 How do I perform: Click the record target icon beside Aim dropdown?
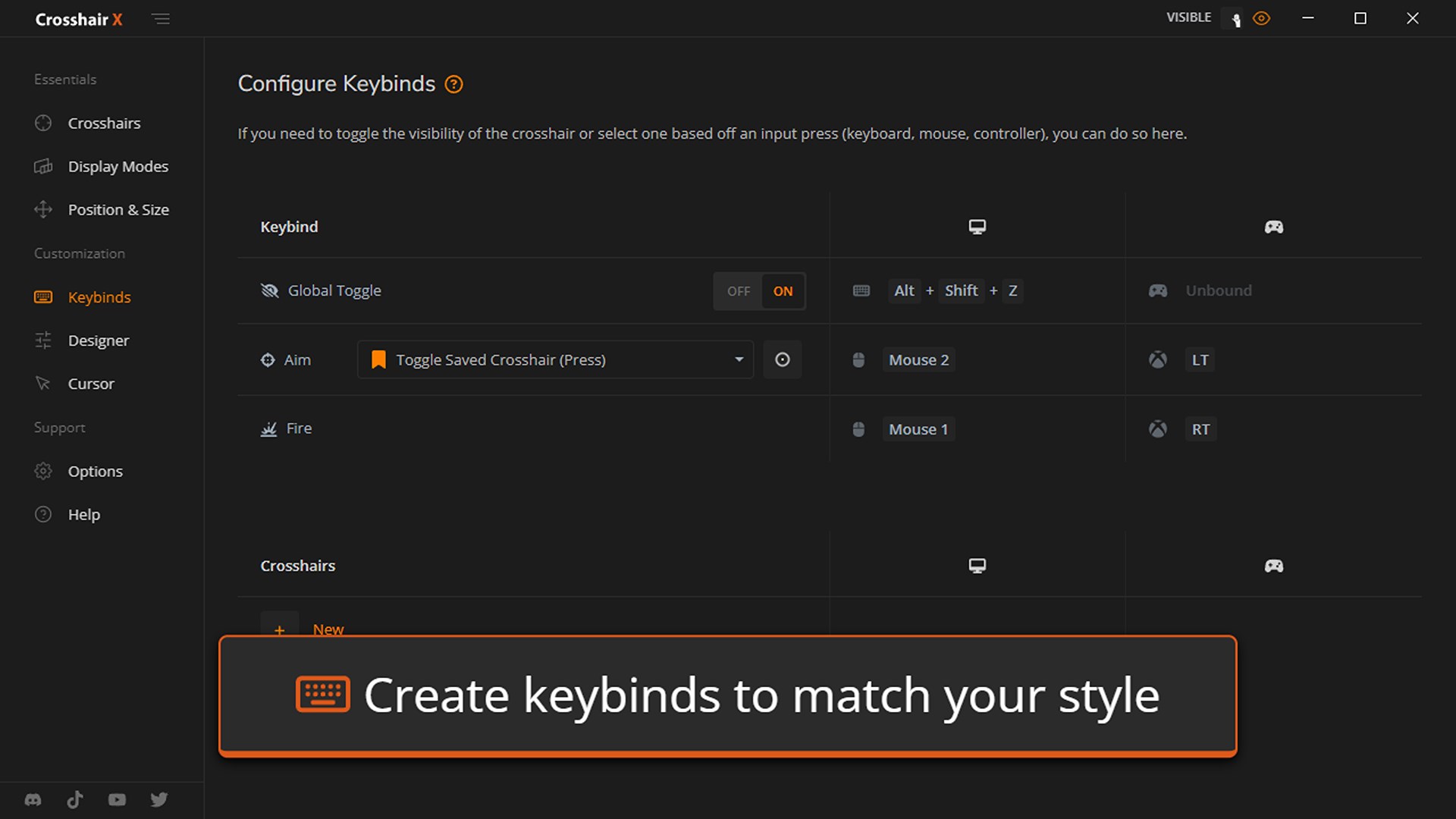coord(783,359)
